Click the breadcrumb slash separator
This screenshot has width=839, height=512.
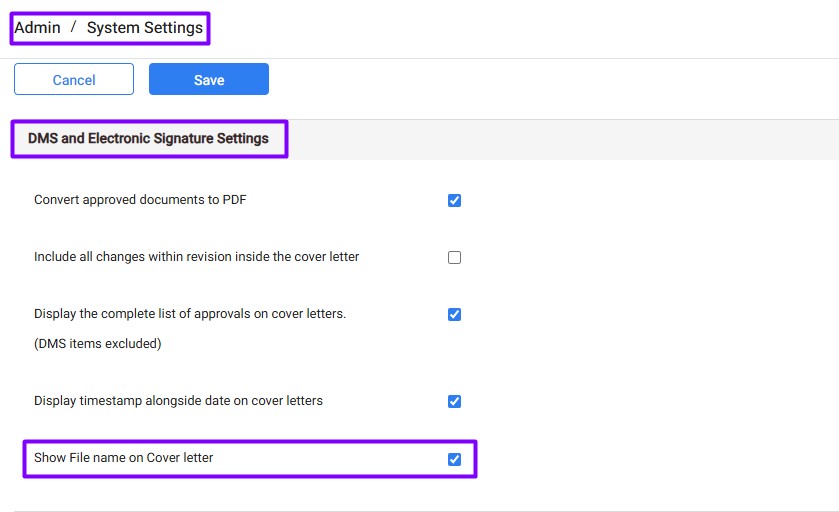coord(73,28)
